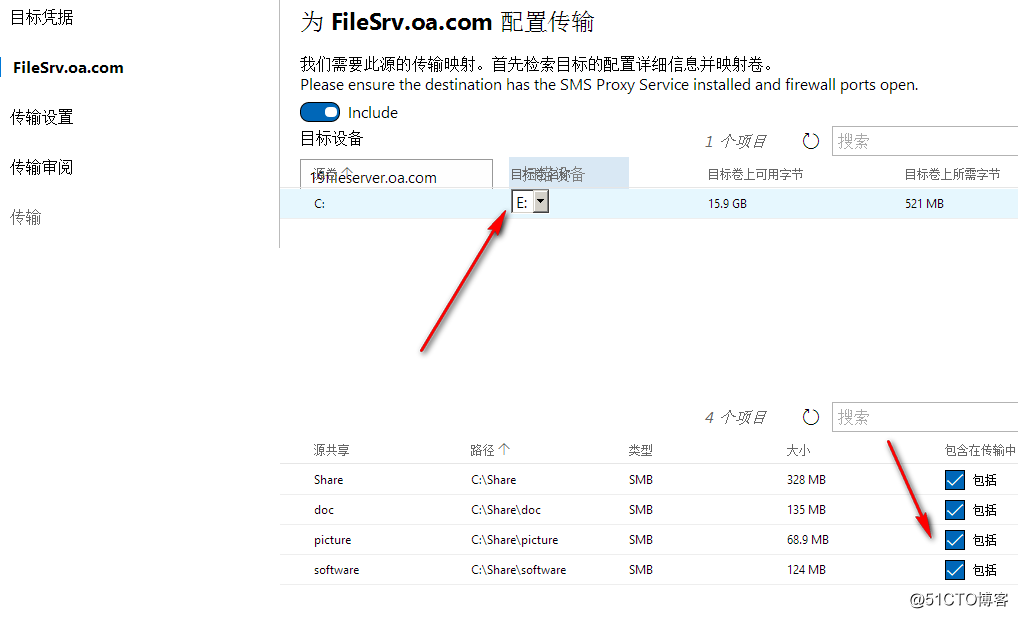Click the 包含在传输中 column header
1018x618 pixels.
click(x=980, y=450)
